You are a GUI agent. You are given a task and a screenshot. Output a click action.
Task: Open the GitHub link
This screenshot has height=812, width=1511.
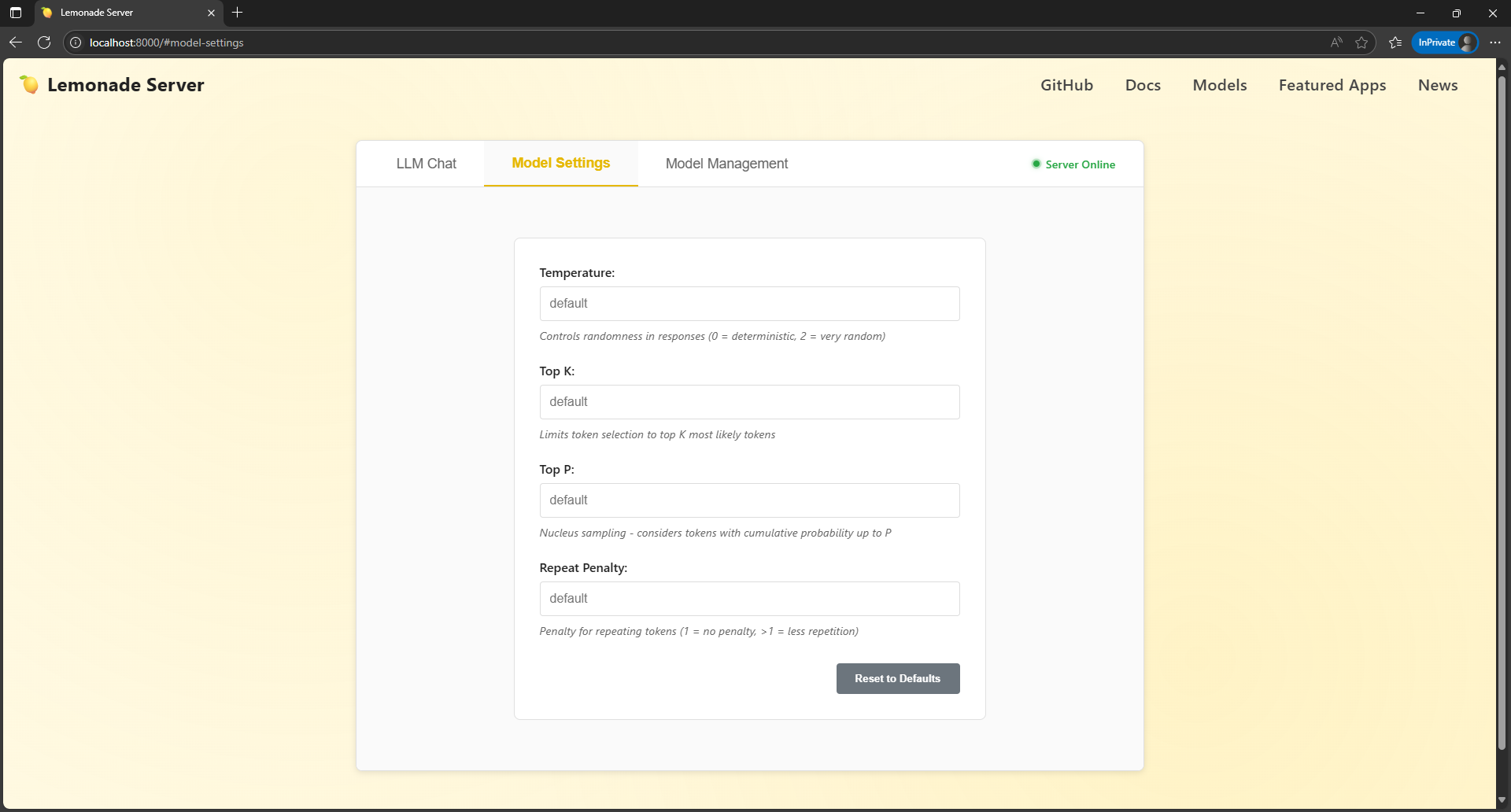coord(1066,85)
